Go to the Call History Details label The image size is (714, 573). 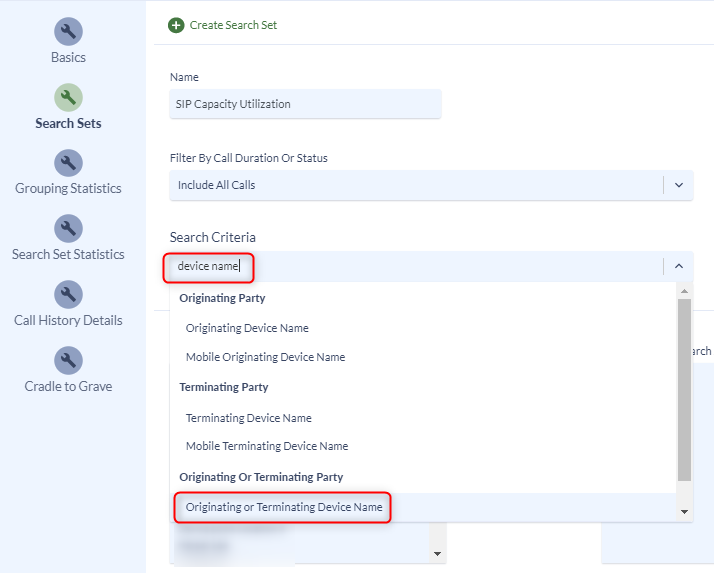(x=68, y=320)
